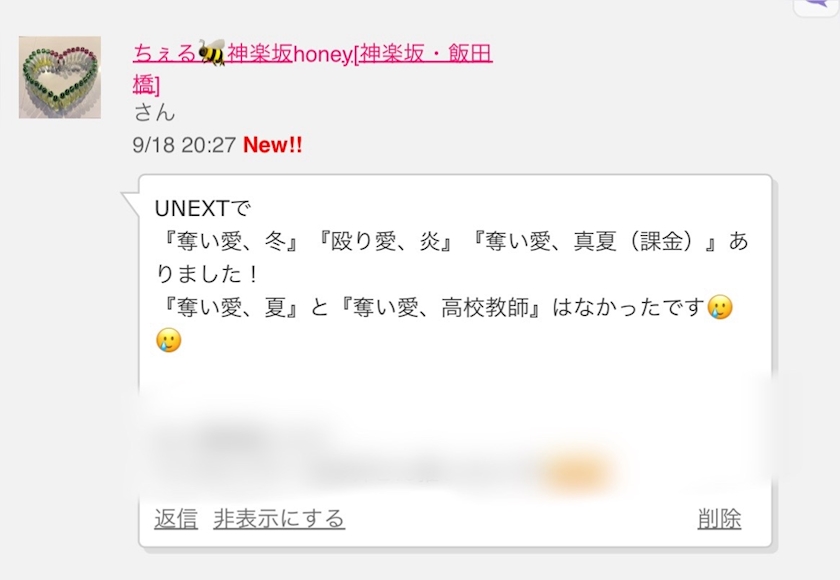The height and width of the screenshot is (580, 840).
Task: Delete the message using 削除
Action: (719, 519)
